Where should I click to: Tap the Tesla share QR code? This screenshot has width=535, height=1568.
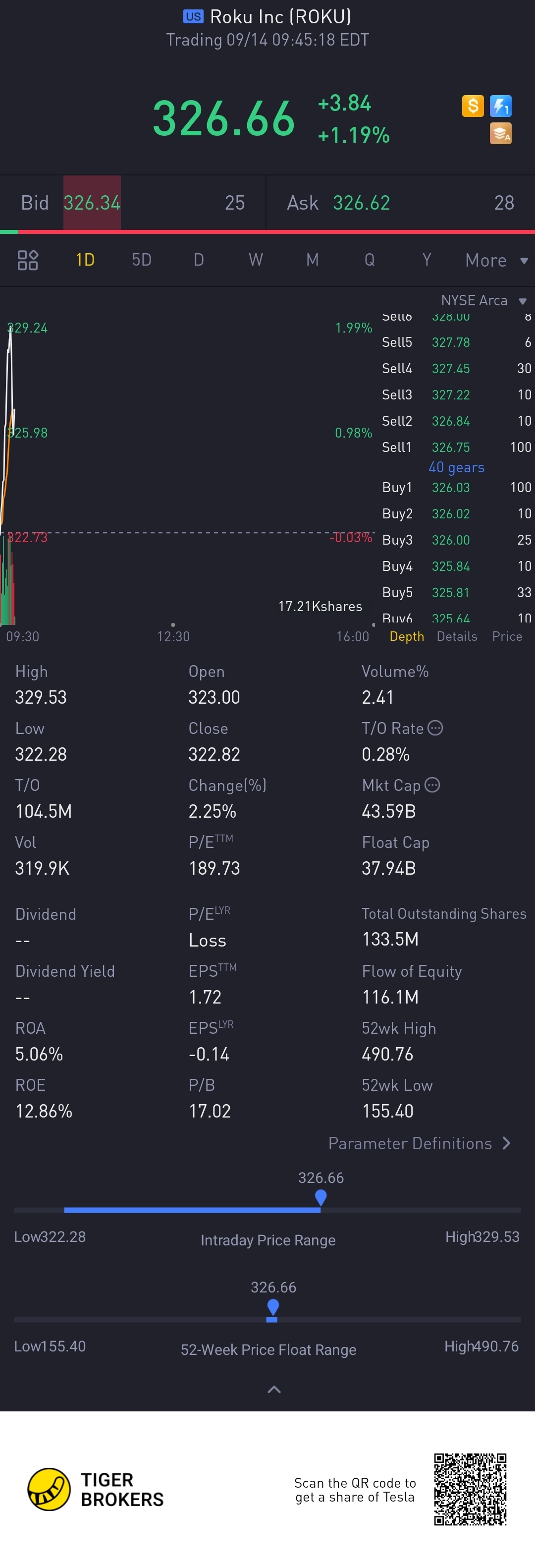coord(470,1489)
